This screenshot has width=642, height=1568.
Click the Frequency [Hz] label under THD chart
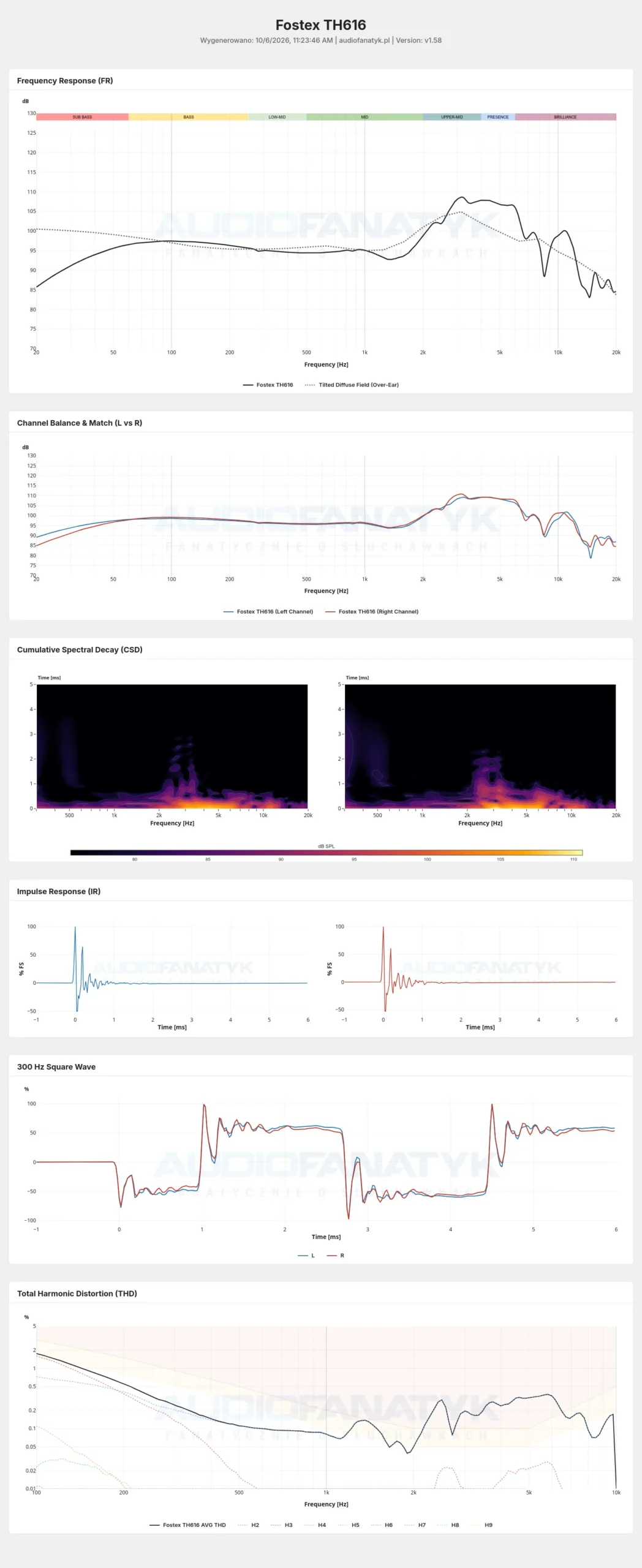pos(326,1504)
